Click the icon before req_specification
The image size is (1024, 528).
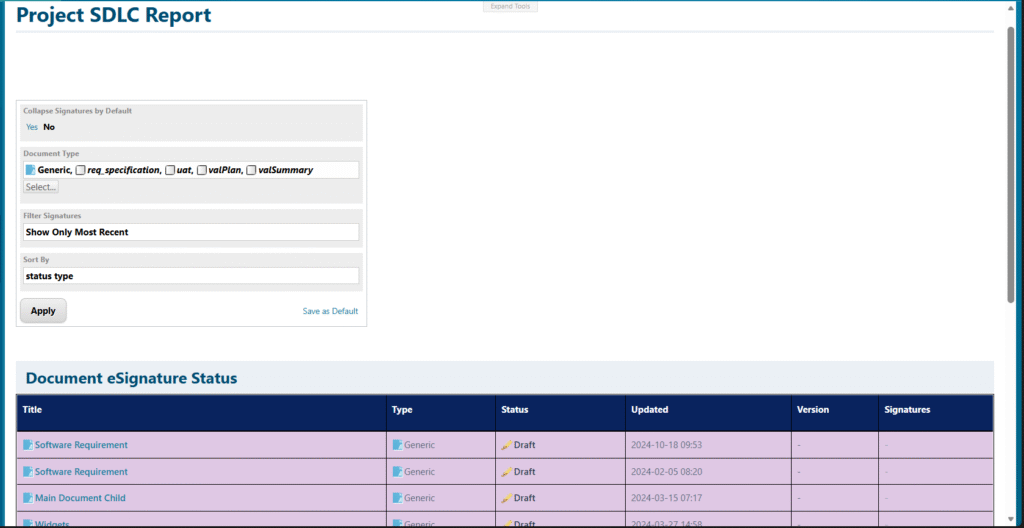pyautogui.click(x=81, y=170)
